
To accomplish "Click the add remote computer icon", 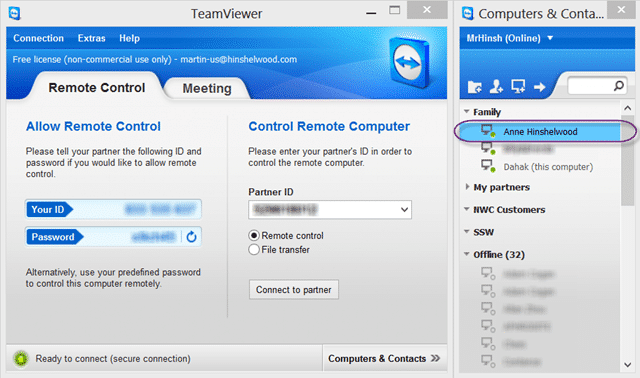I will click(518, 87).
